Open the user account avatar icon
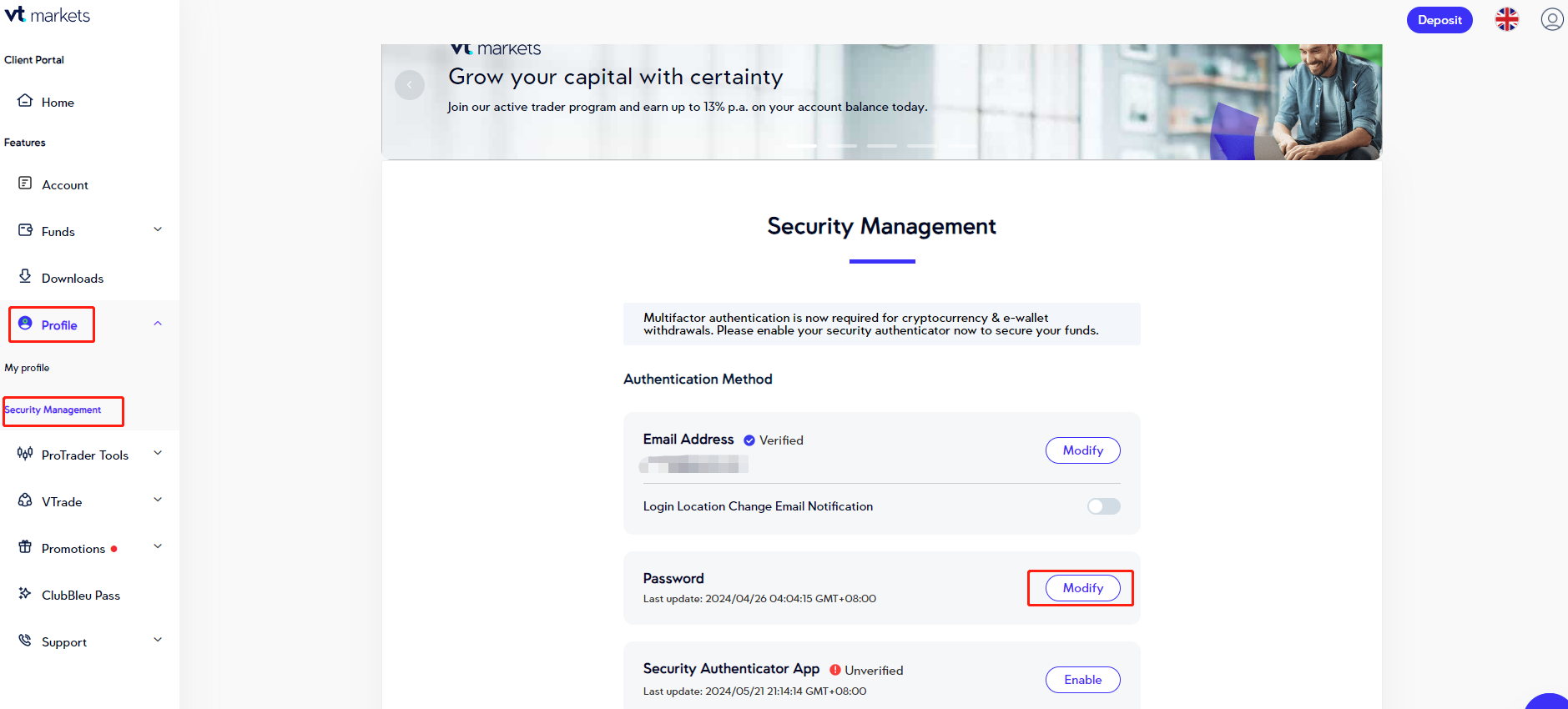This screenshot has width=1568, height=709. tap(1551, 19)
